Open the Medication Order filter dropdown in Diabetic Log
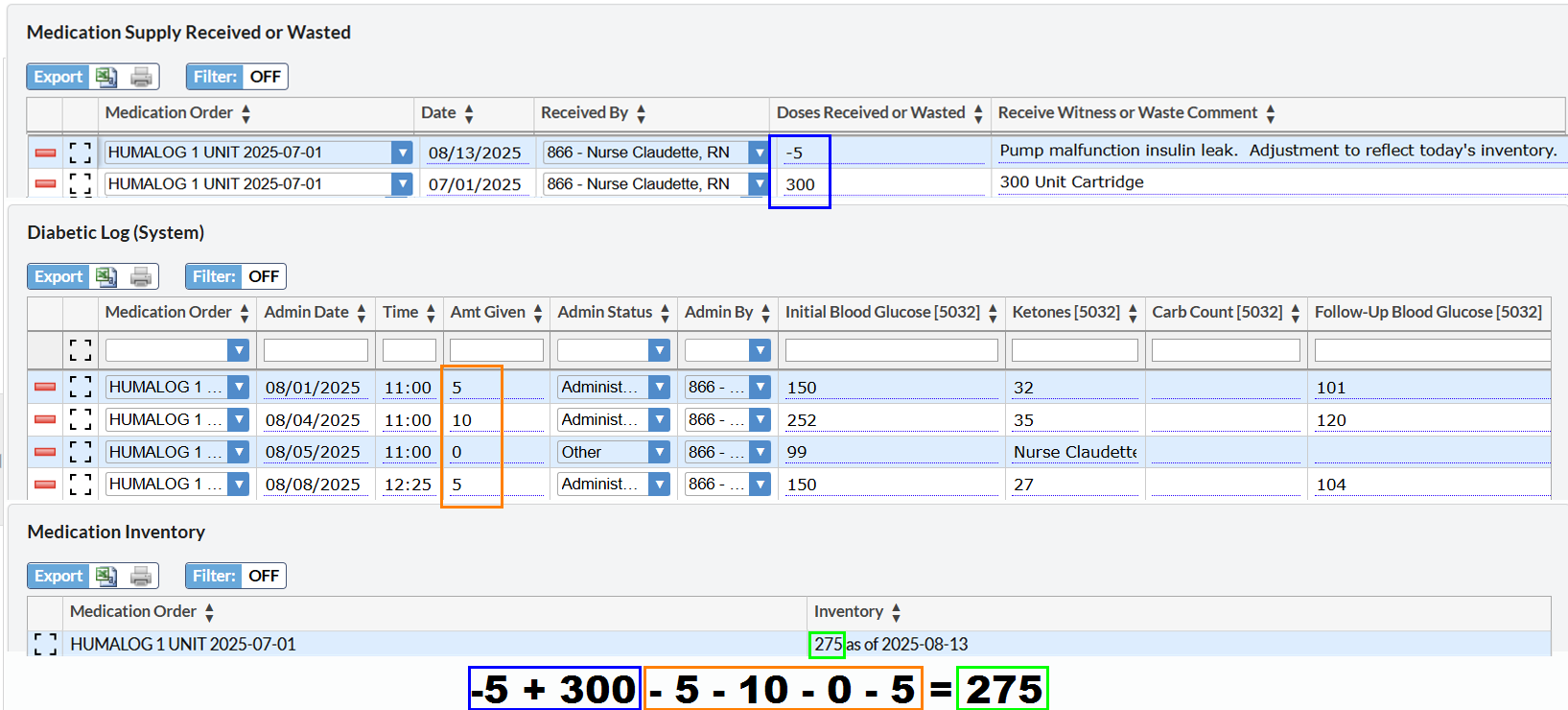1568x710 pixels. coord(238,350)
